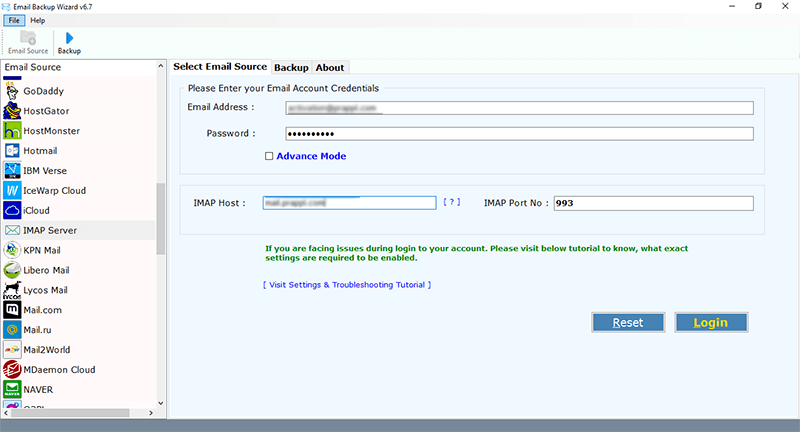This screenshot has height=432, width=800.
Task: Click the IMAP Host input field
Action: [x=349, y=202]
